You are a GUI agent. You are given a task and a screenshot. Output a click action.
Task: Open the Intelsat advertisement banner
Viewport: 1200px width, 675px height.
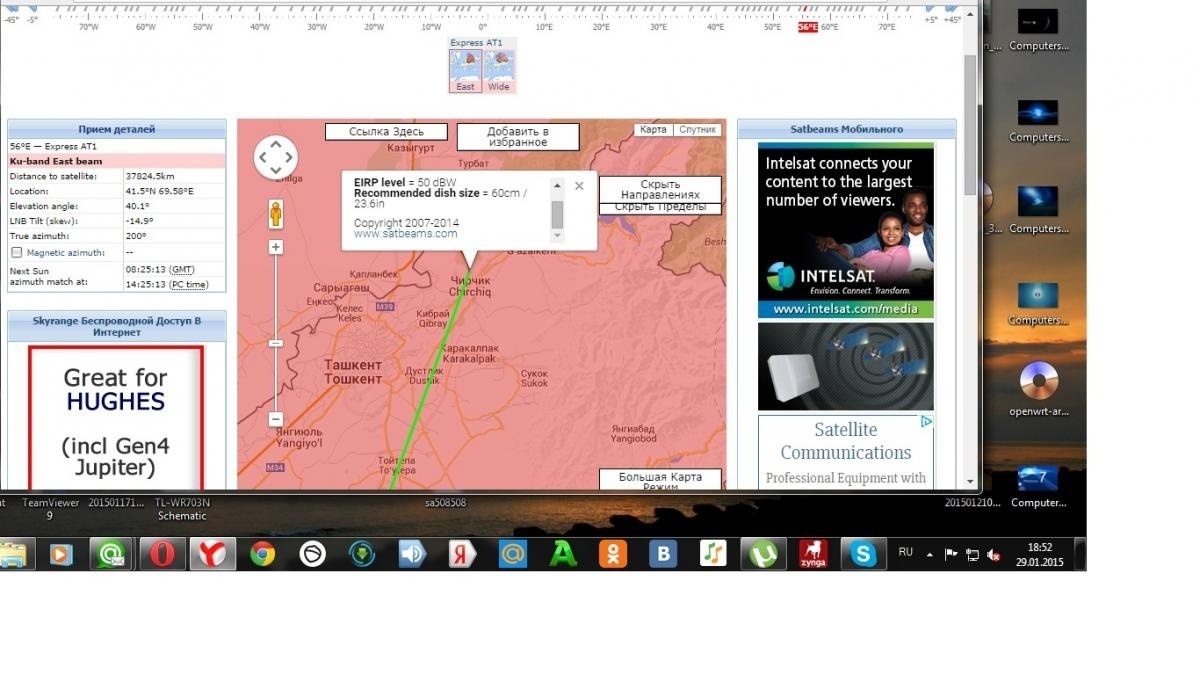(x=846, y=230)
